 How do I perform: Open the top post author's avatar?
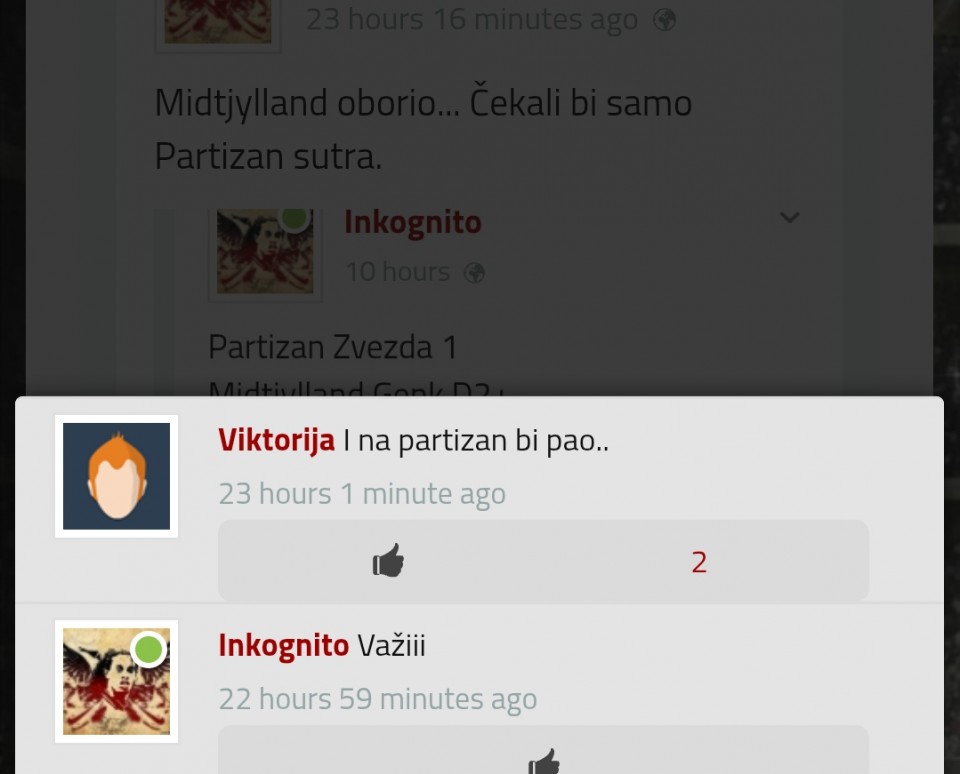(218, 22)
